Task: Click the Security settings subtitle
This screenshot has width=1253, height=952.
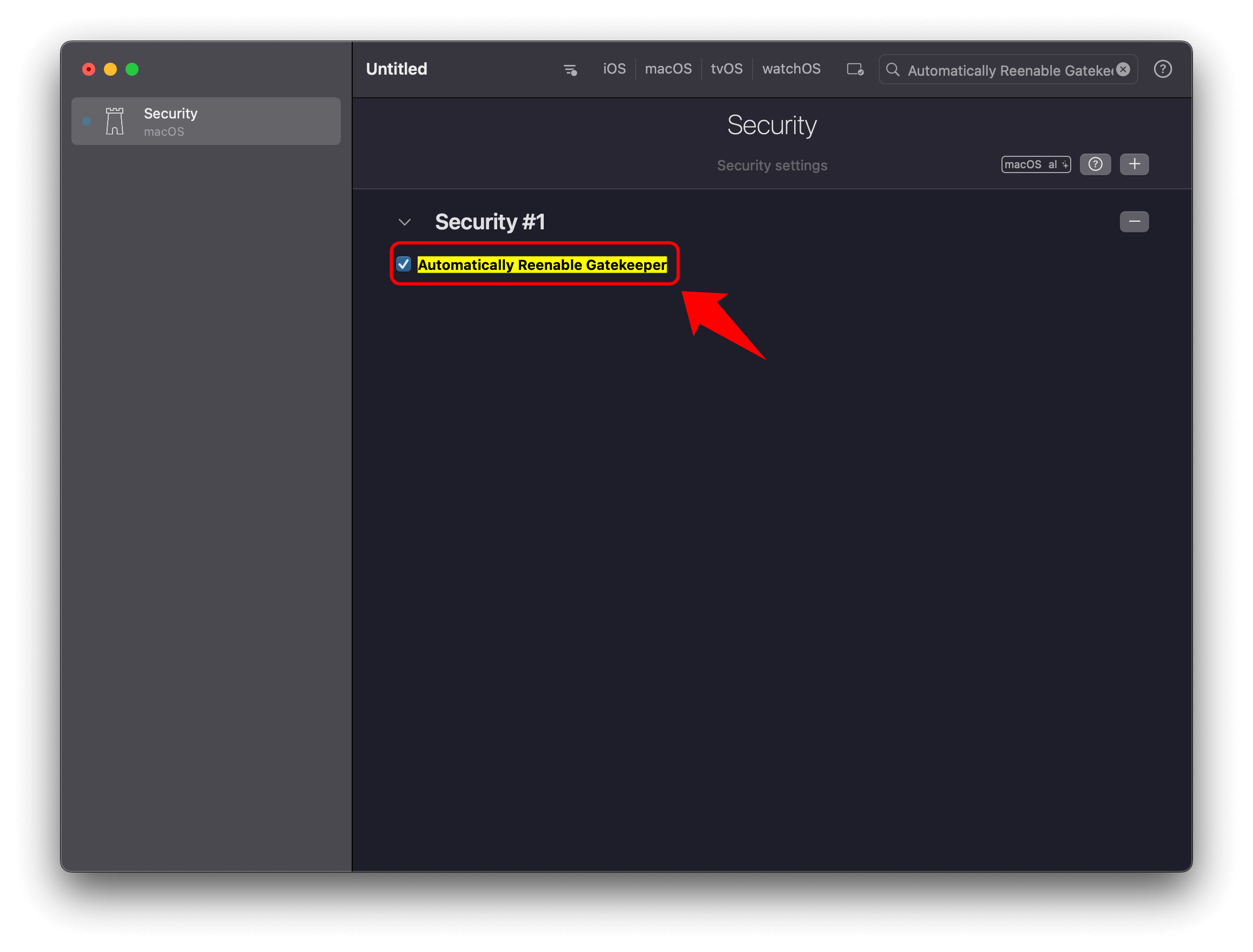Action: [772, 166]
